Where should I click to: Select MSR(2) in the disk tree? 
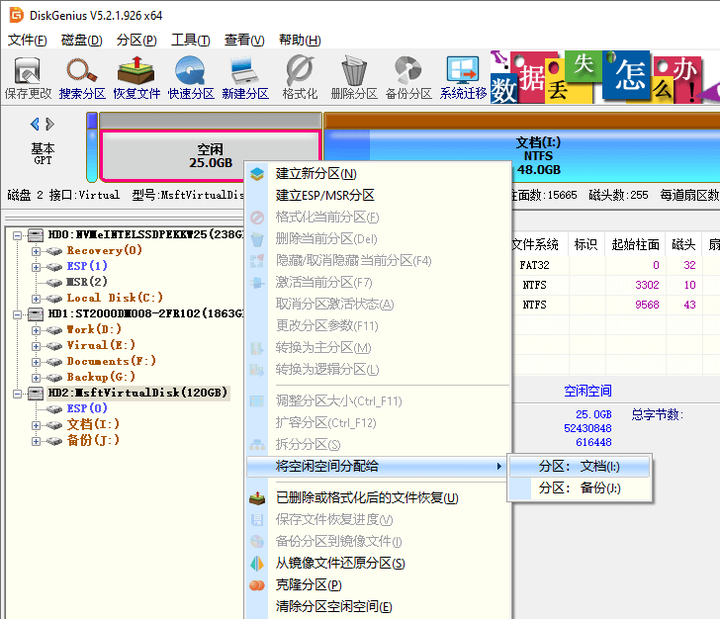[87, 281]
